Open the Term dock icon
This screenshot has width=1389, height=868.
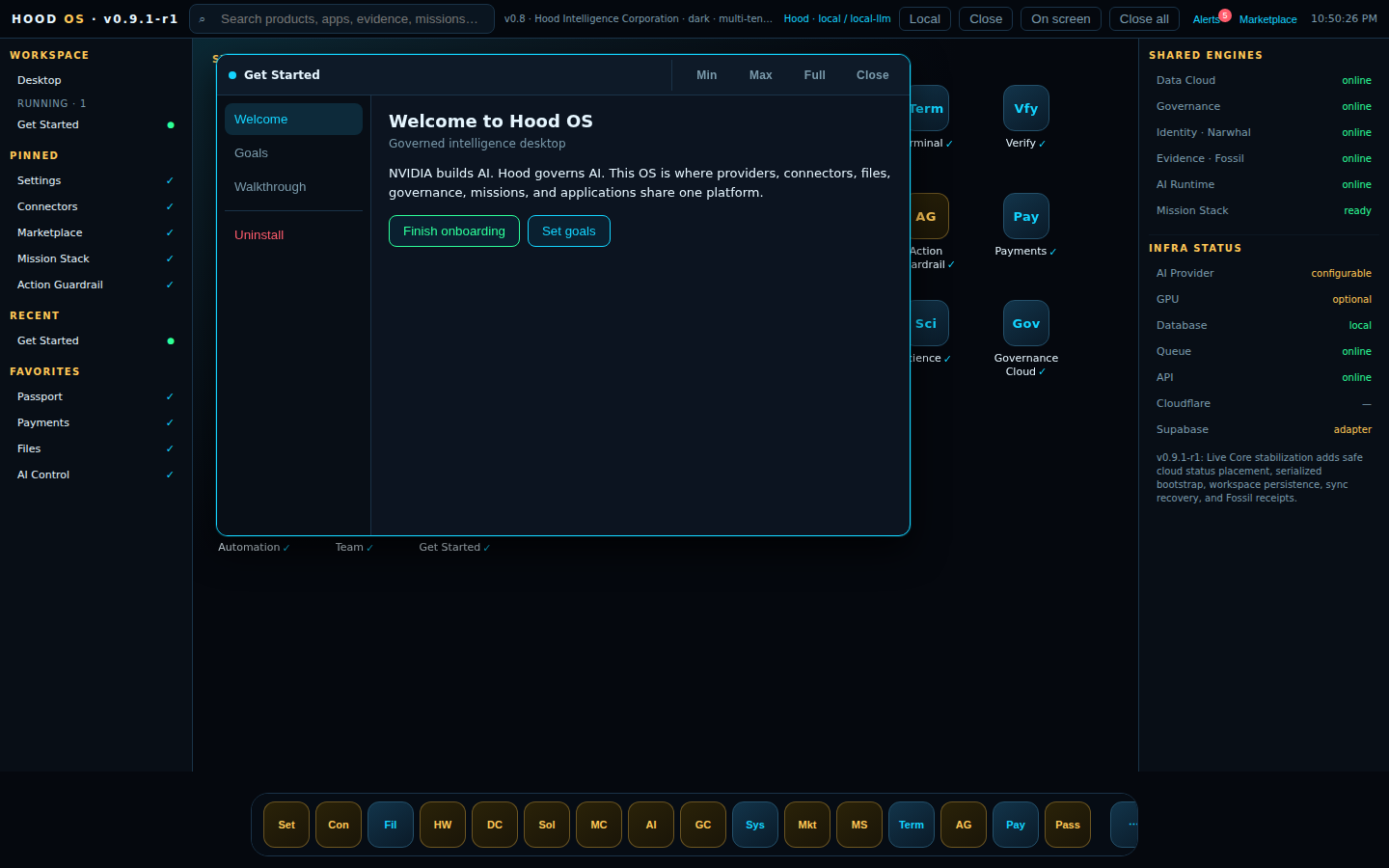[912, 825]
